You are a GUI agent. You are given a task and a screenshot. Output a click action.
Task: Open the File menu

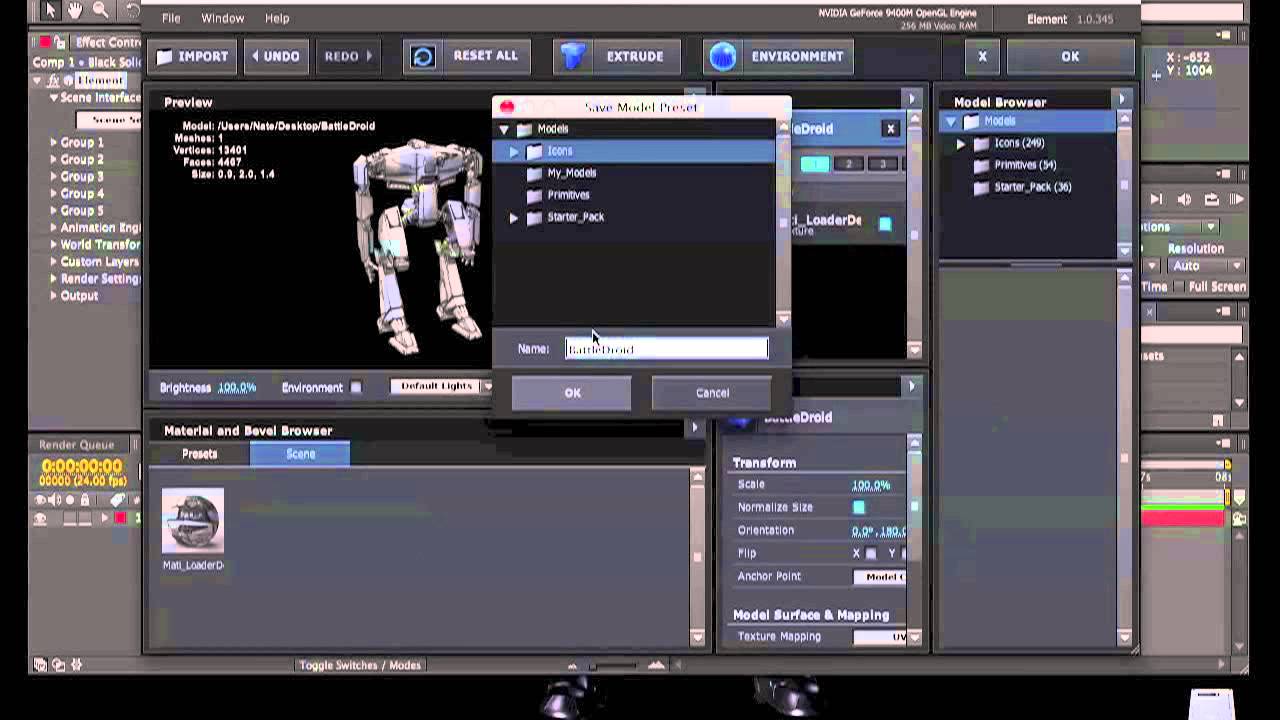point(171,18)
